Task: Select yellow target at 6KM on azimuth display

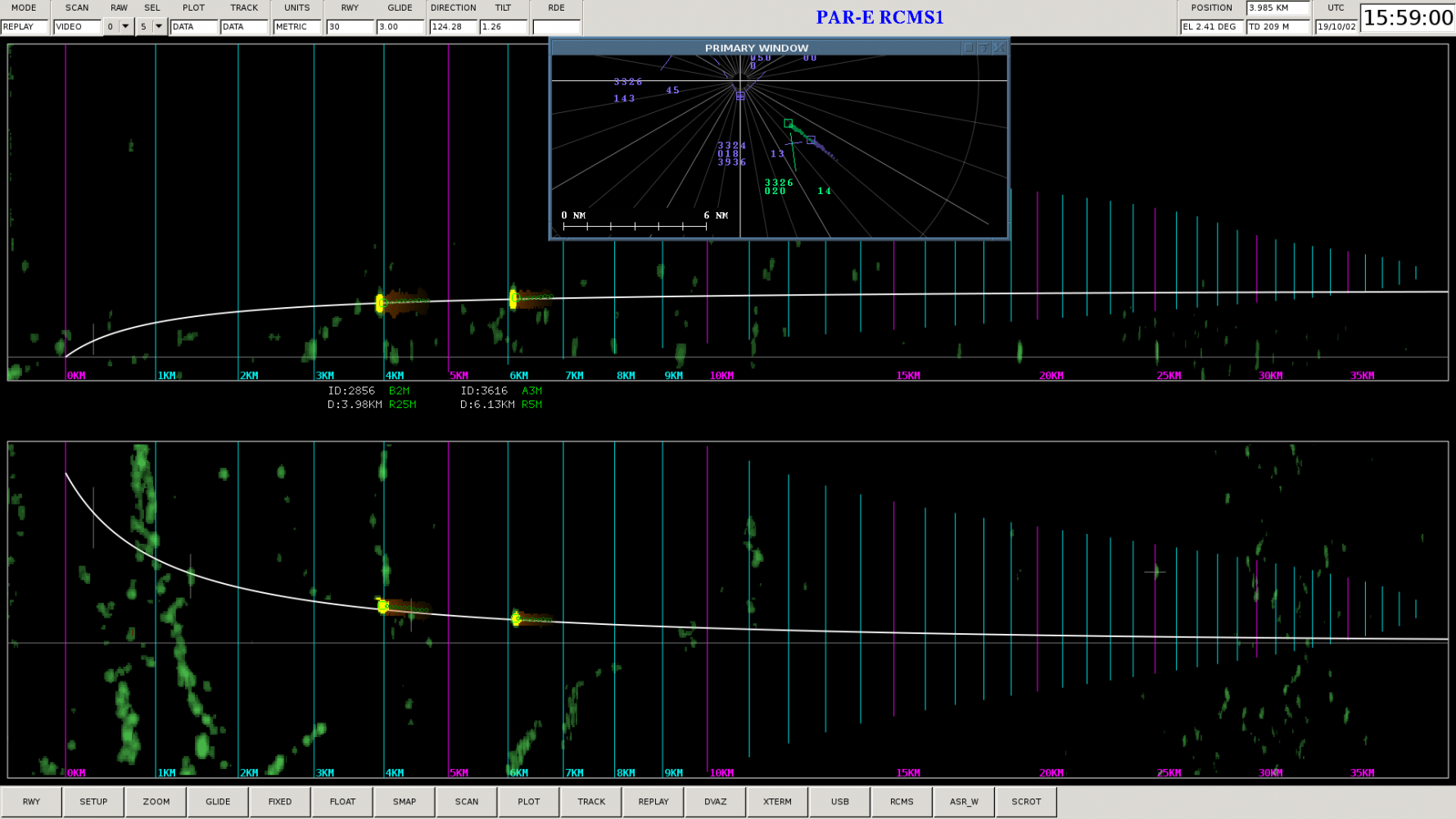Action: 516,618
